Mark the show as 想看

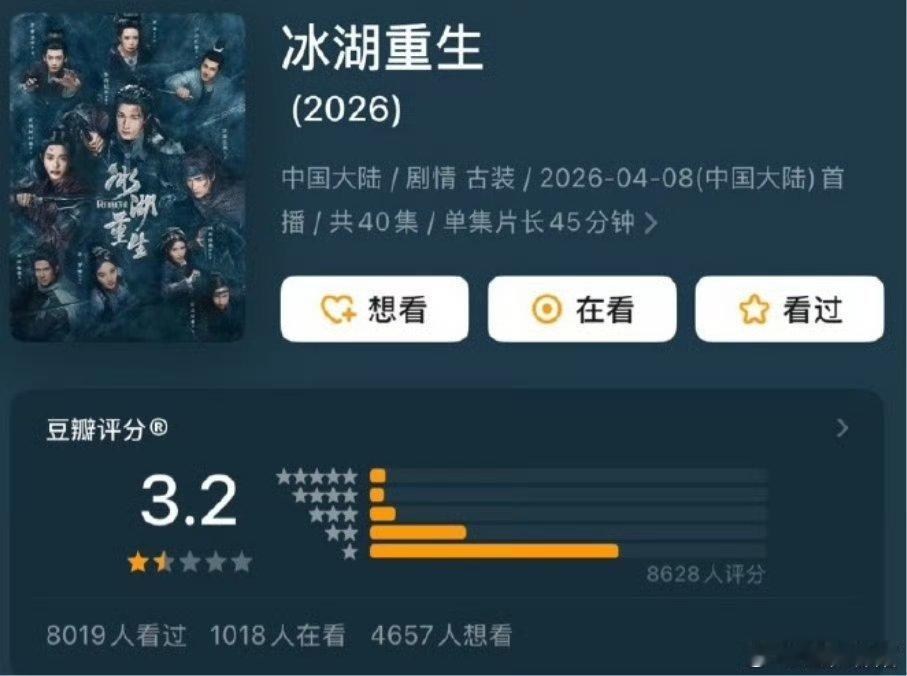point(374,309)
